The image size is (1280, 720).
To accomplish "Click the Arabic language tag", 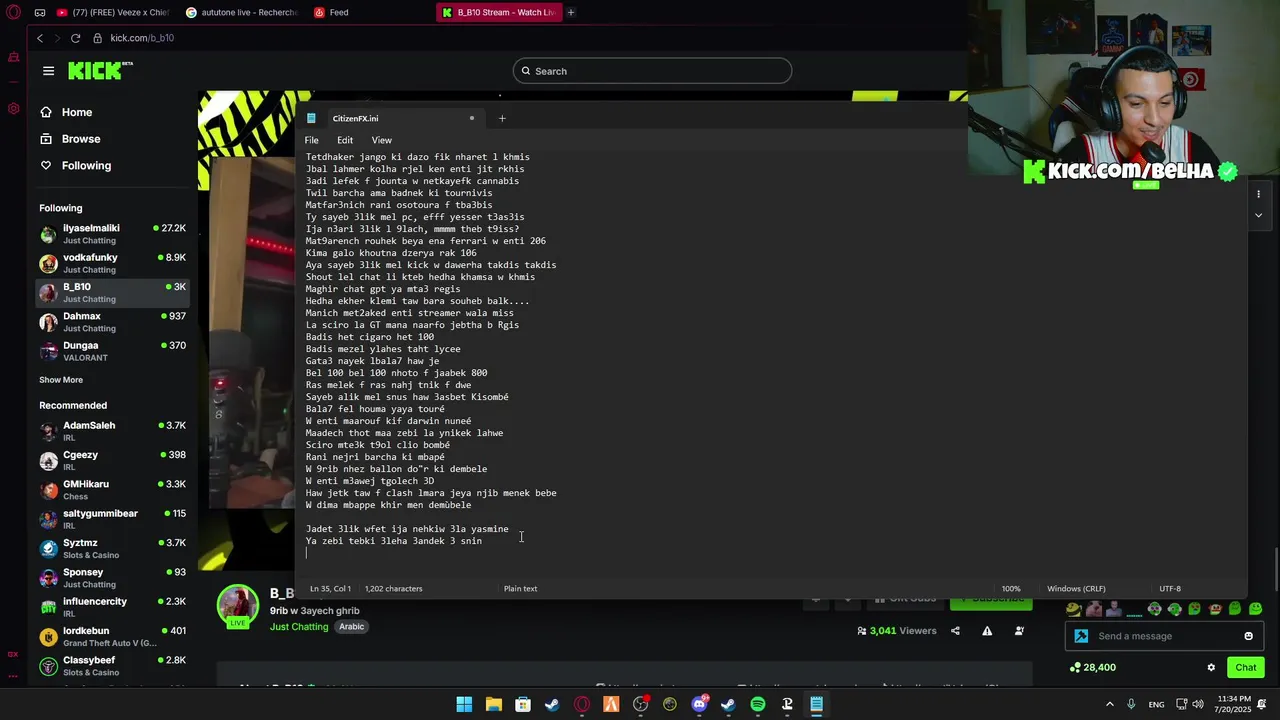I will 351,627.
